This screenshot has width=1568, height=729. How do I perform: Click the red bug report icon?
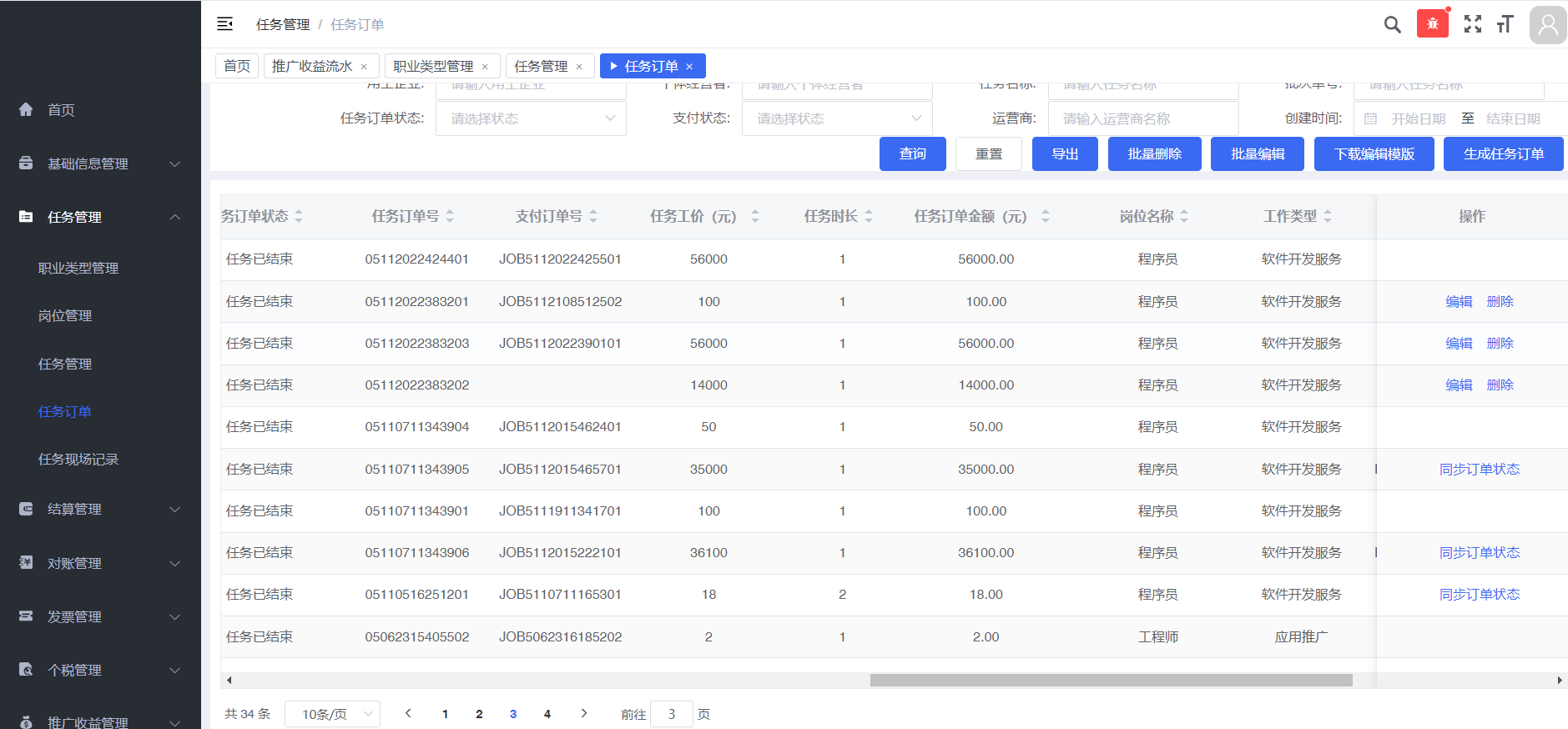pyautogui.click(x=1432, y=24)
